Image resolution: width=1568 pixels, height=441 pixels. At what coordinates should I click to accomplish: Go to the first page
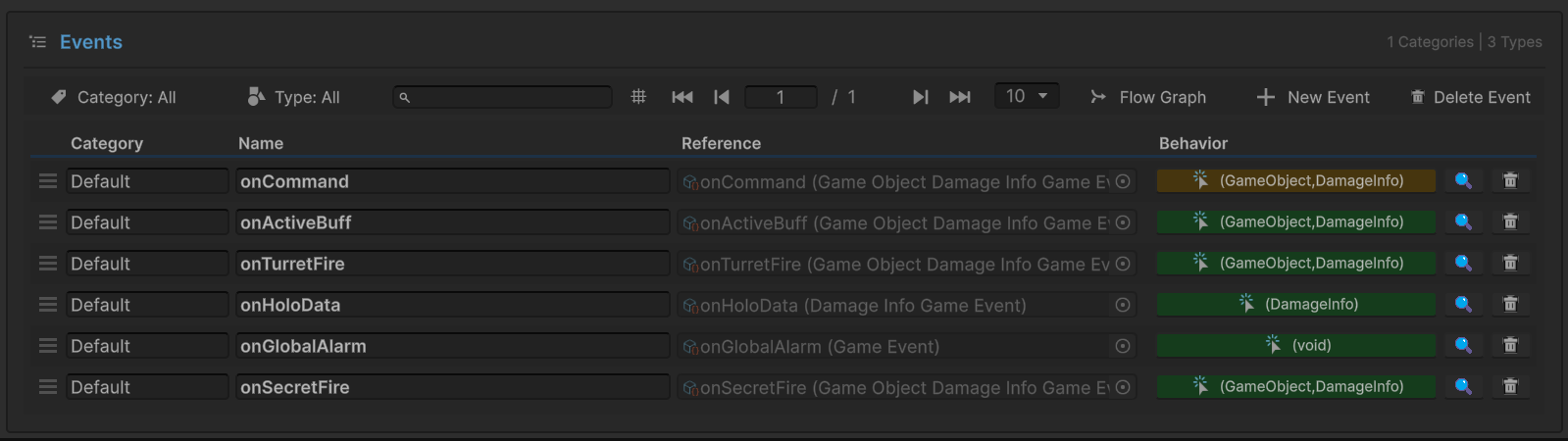coord(683,97)
